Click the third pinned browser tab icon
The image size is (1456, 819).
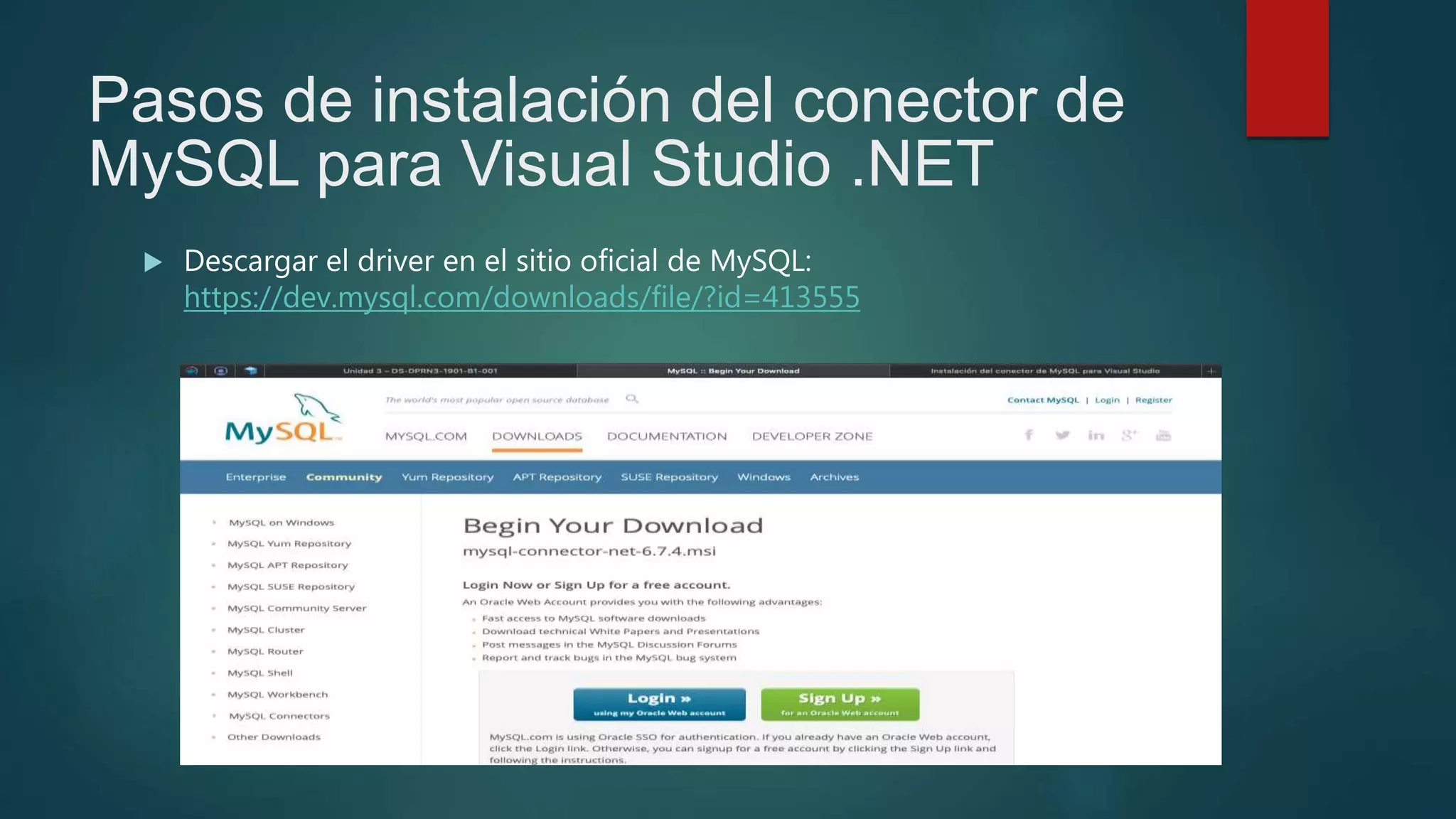250,370
